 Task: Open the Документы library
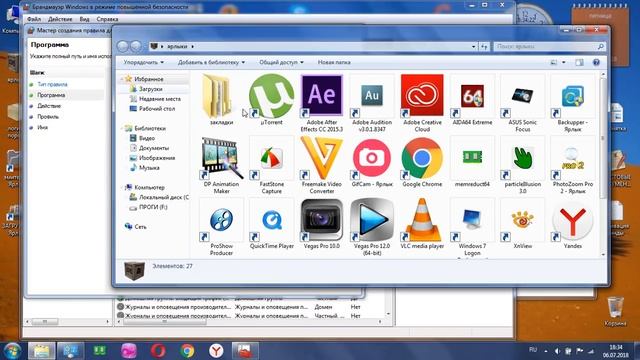click(x=153, y=148)
